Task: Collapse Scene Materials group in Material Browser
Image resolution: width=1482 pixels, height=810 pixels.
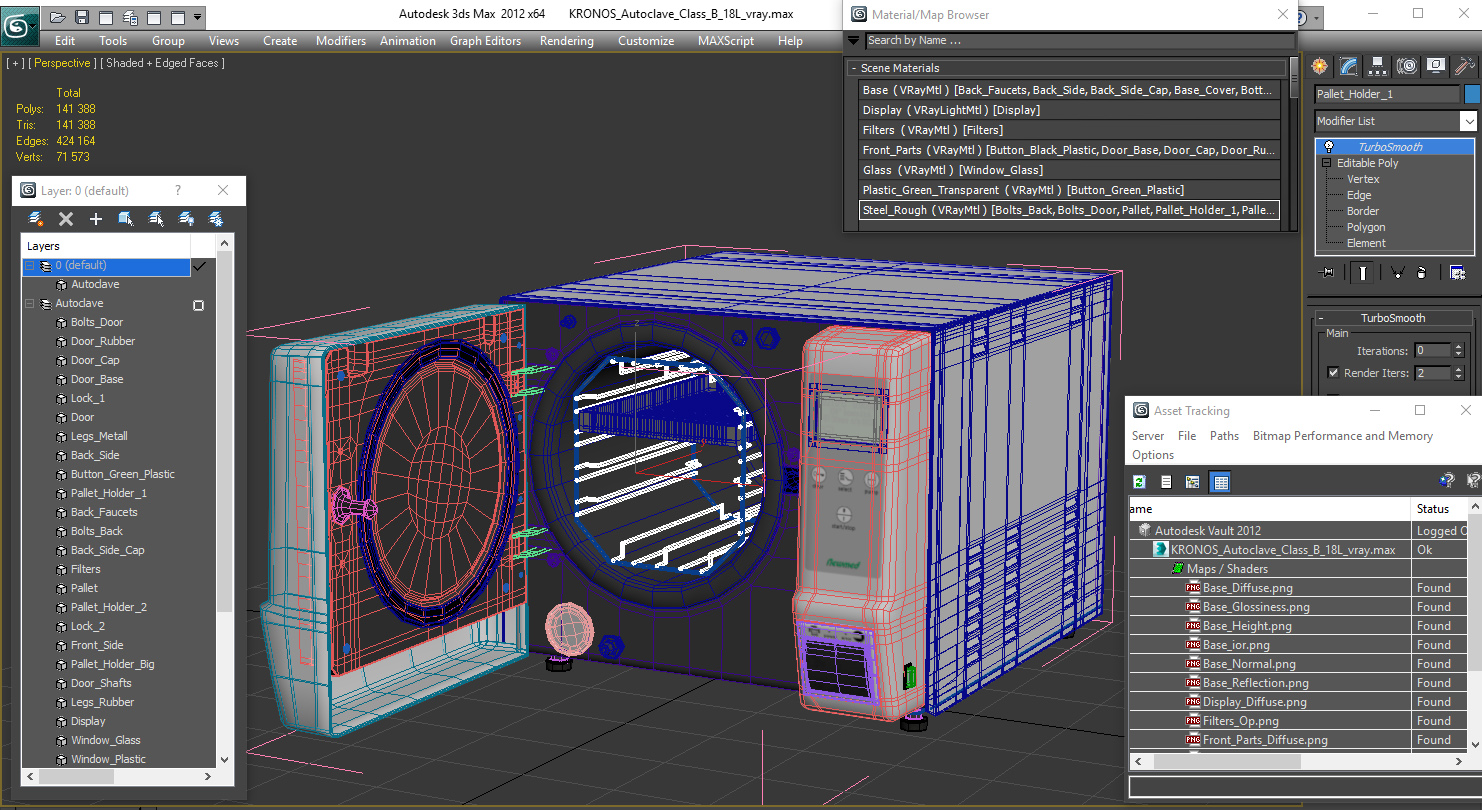Action: pos(855,68)
